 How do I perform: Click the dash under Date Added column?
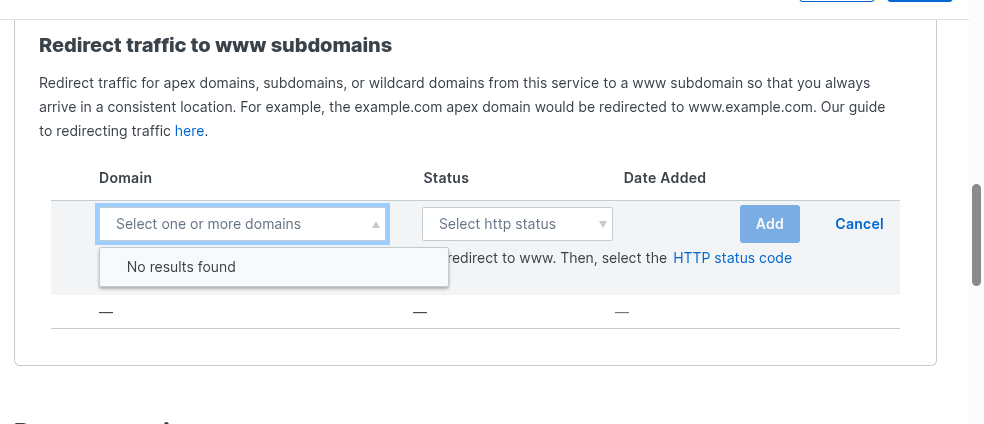click(622, 312)
